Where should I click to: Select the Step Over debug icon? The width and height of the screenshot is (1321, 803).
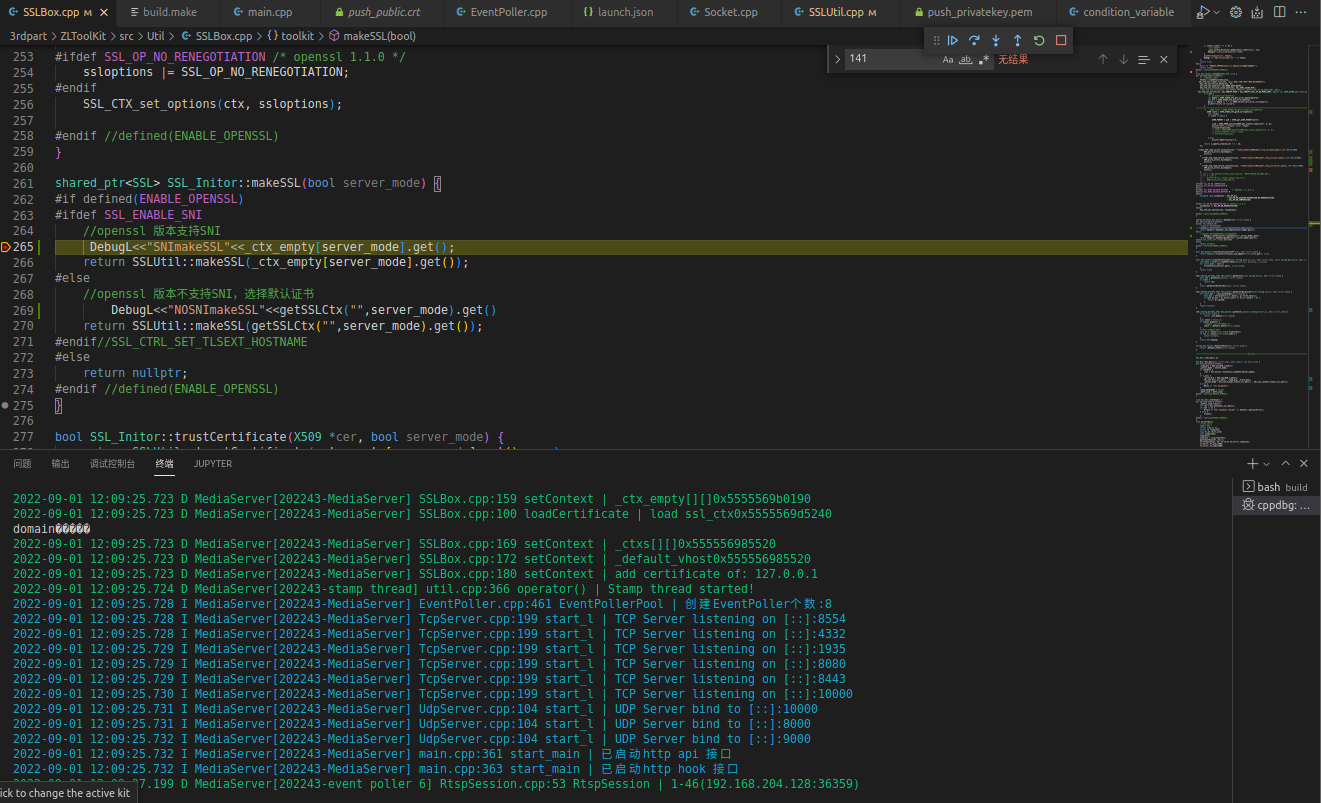click(x=974, y=40)
